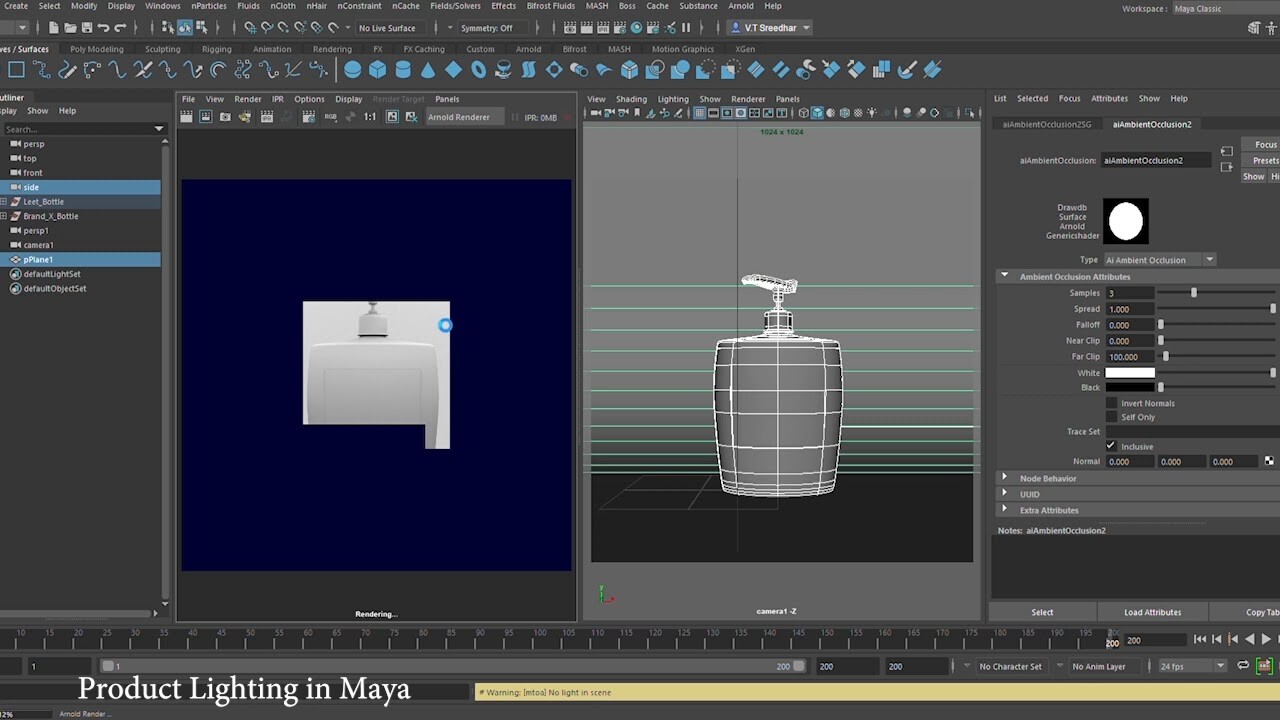Click the White color swatch

tap(1130, 372)
